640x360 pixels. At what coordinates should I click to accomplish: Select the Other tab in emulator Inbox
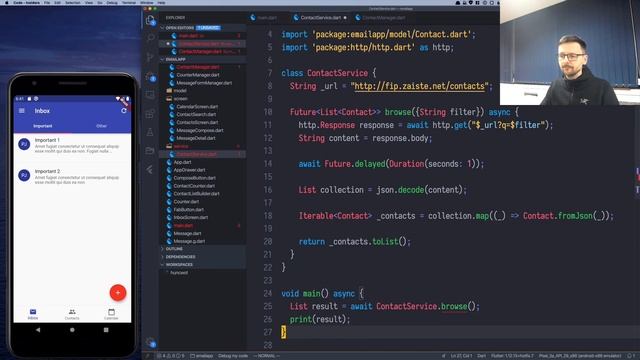click(101, 126)
